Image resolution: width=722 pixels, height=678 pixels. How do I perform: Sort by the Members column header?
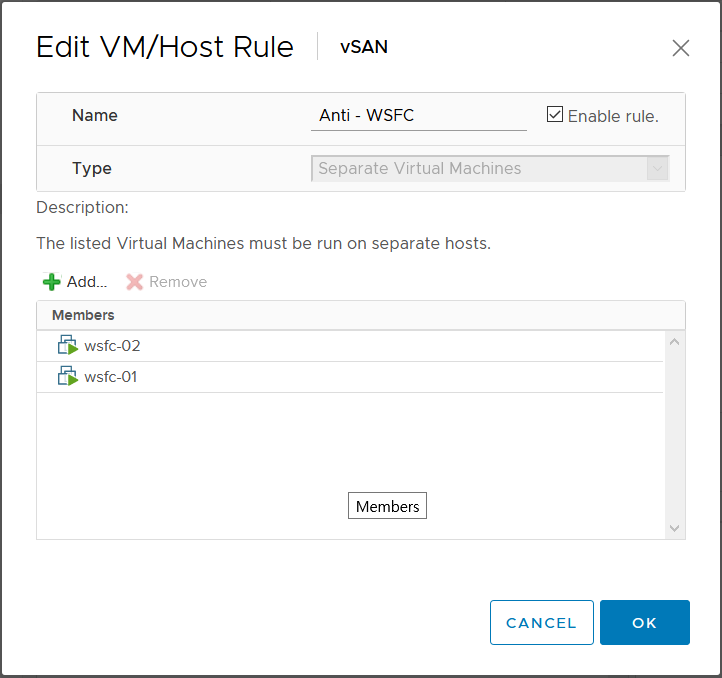pos(83,315)
